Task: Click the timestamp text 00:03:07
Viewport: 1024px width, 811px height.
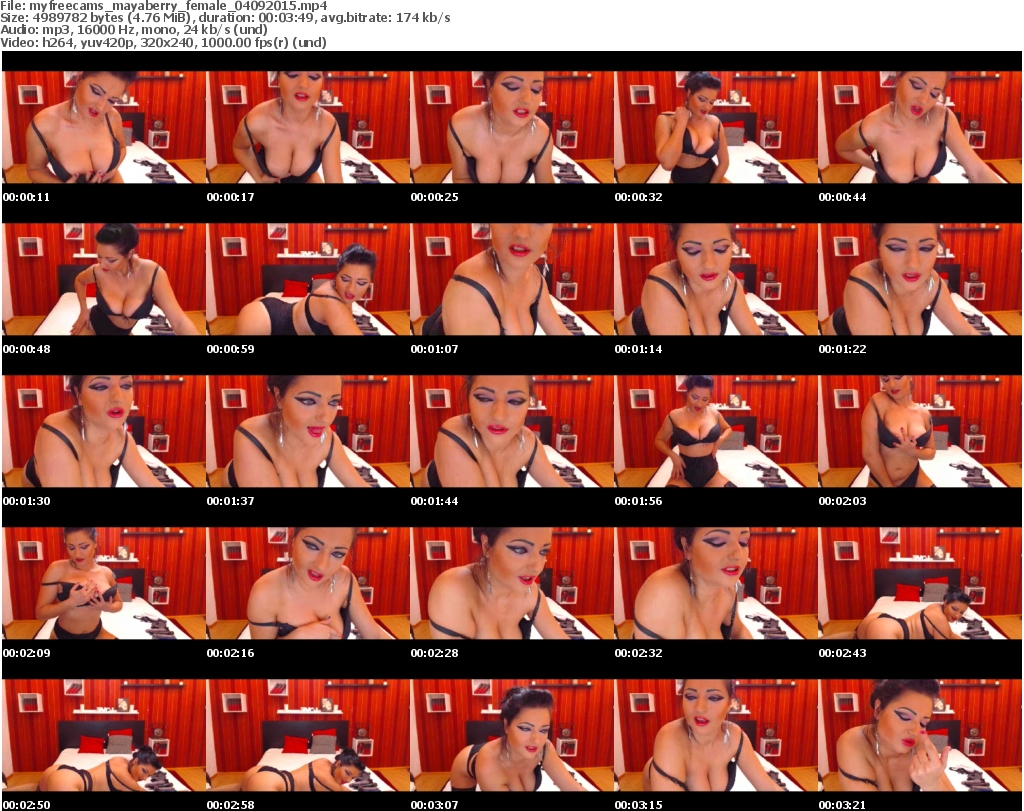Action: tap(434, 805)
